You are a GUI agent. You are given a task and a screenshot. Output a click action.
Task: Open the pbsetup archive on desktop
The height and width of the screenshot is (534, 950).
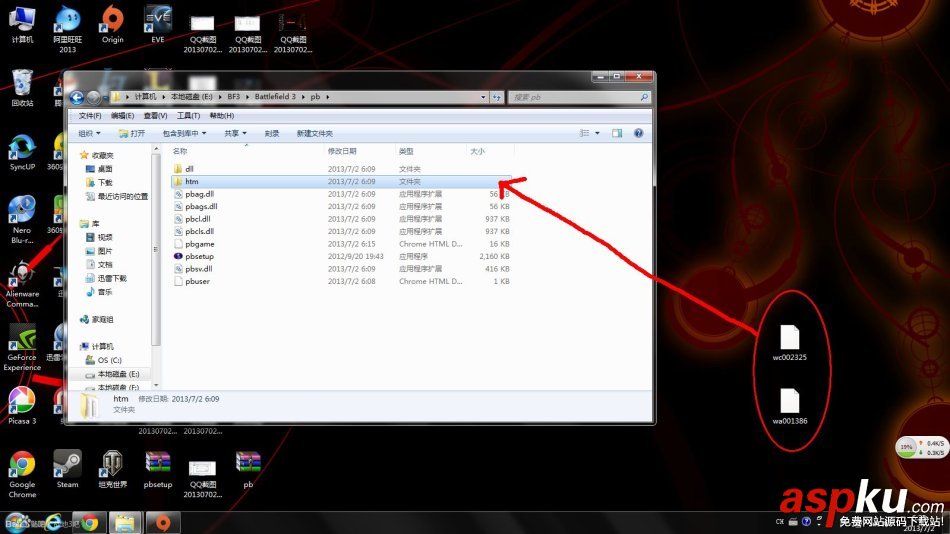[158, 469]
